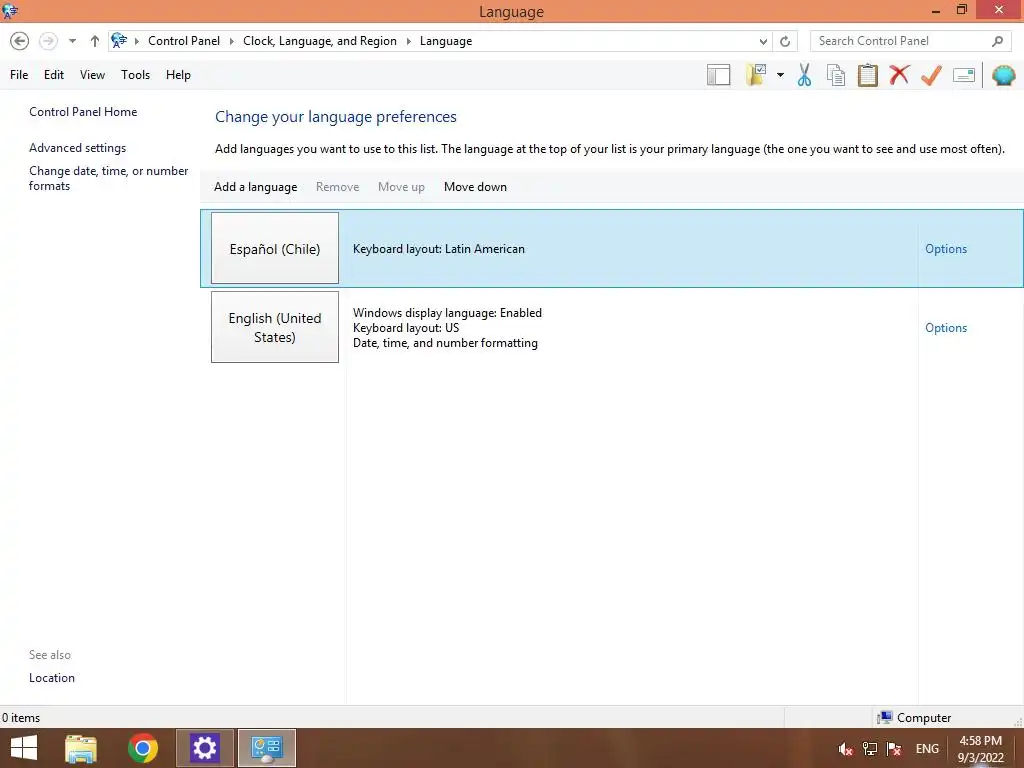Click Add a language
This screenshot has height=768, width=1024.
pyautogui.click(x=255, y=187)
